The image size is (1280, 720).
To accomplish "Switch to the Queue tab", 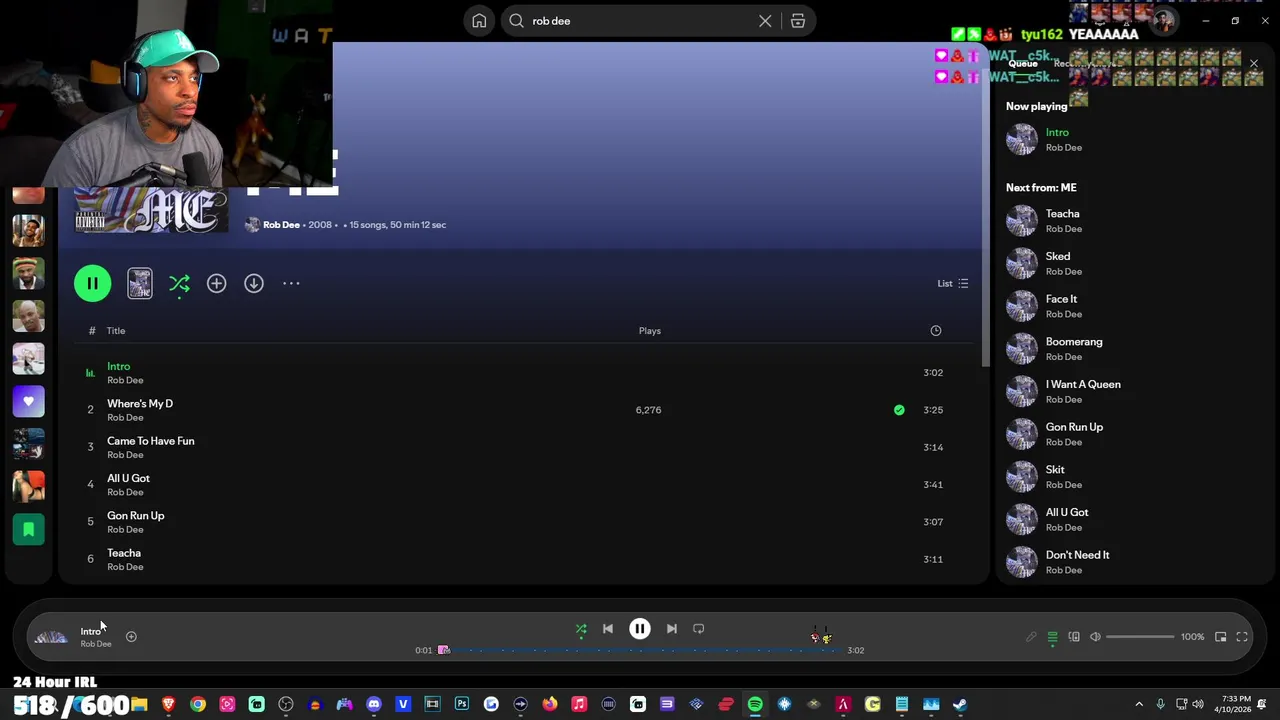I will pos(1023,64).
